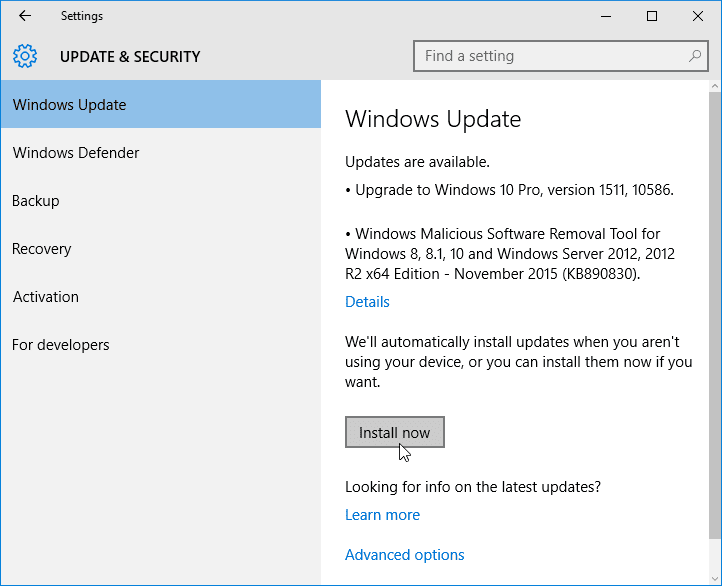
Task: Open the For developers section
Action: coord(161,345)
